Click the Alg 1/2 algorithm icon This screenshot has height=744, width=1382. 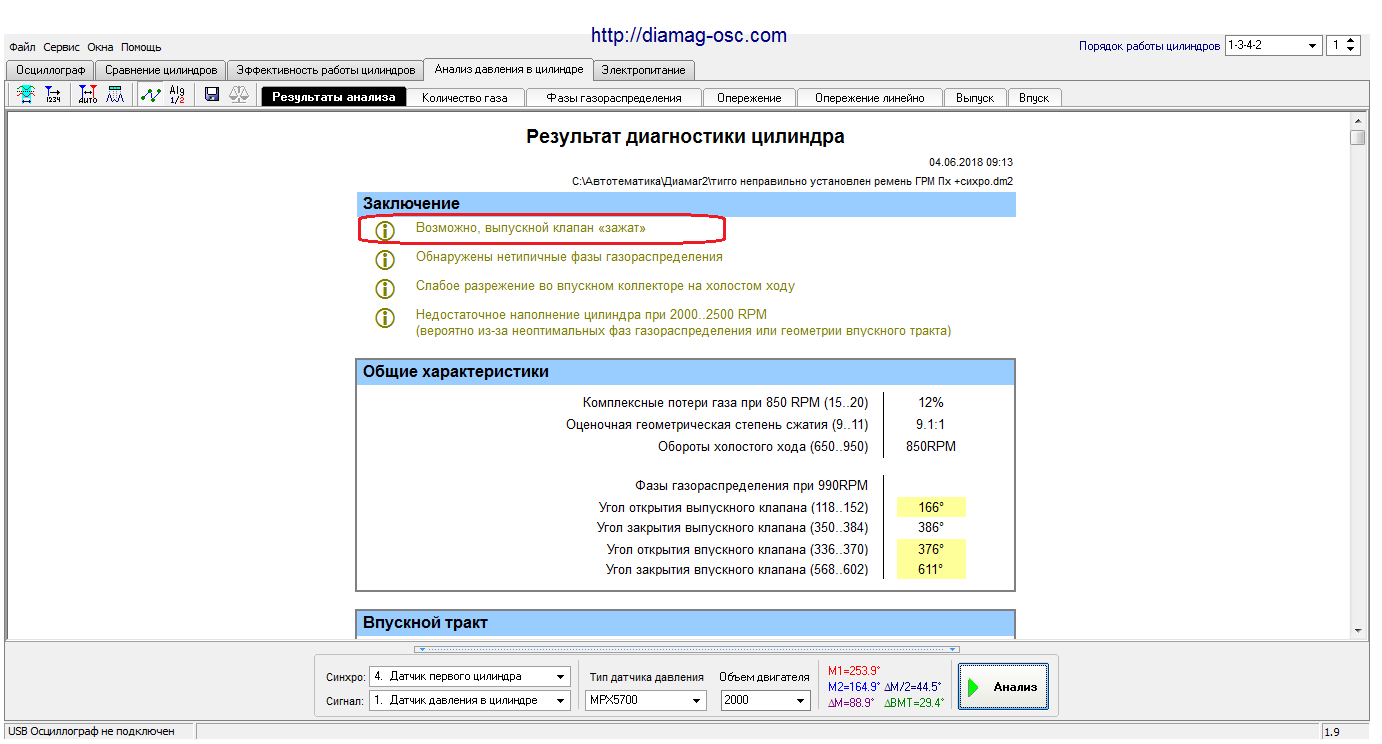[177, 95]
